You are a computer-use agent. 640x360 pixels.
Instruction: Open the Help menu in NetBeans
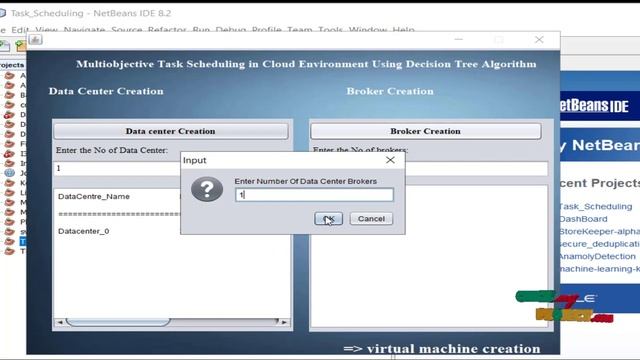[403, 30]
